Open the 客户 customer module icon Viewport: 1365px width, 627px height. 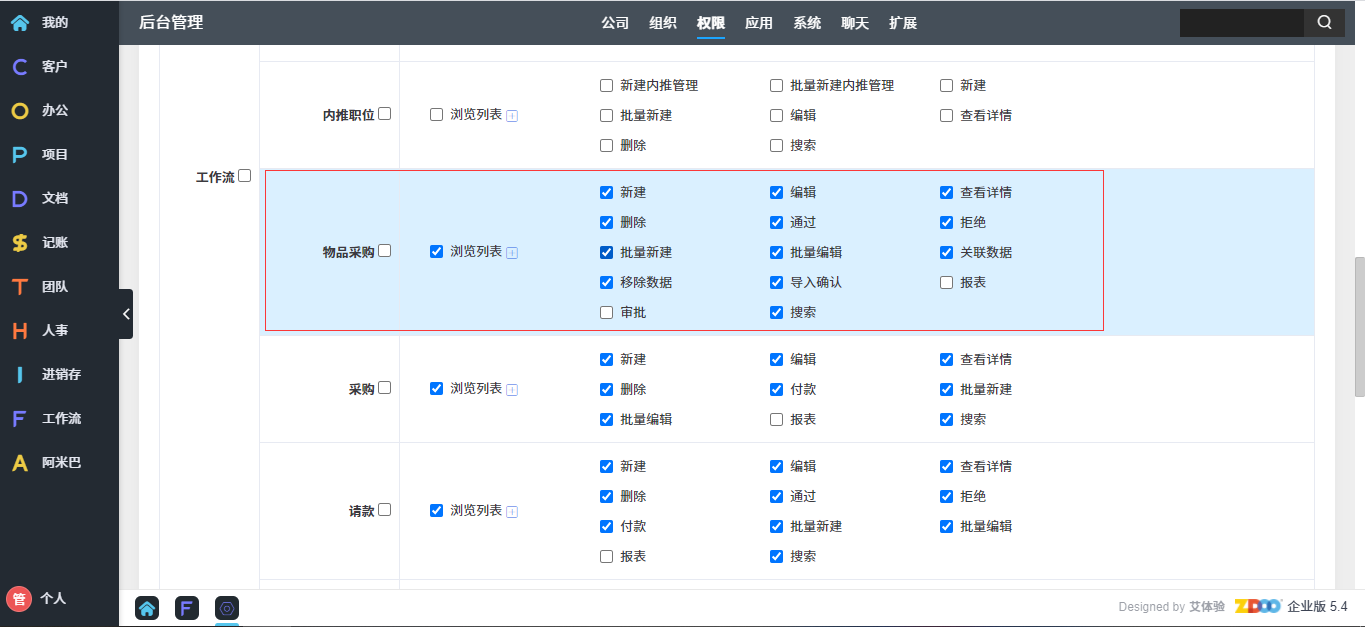(x=20, y=67)
